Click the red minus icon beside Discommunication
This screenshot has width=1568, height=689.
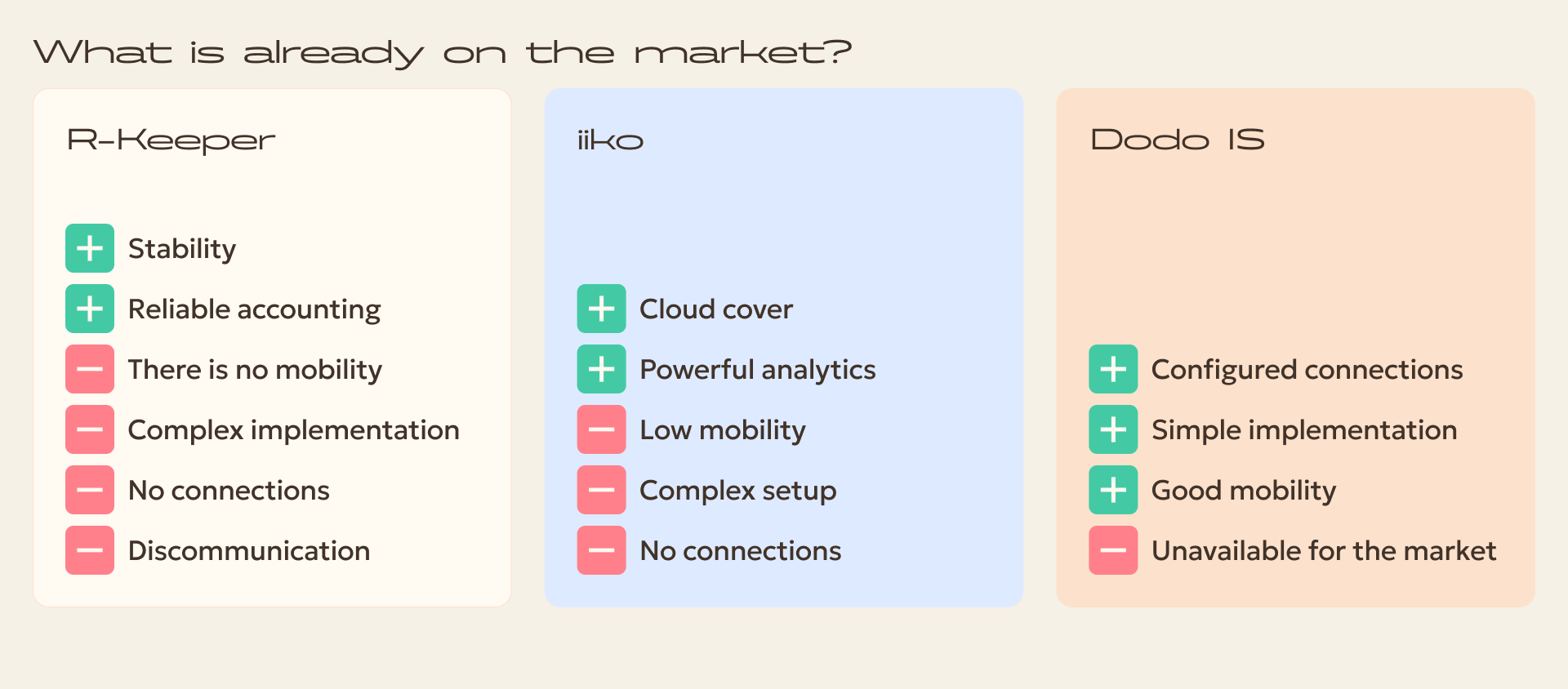(90, 550)
